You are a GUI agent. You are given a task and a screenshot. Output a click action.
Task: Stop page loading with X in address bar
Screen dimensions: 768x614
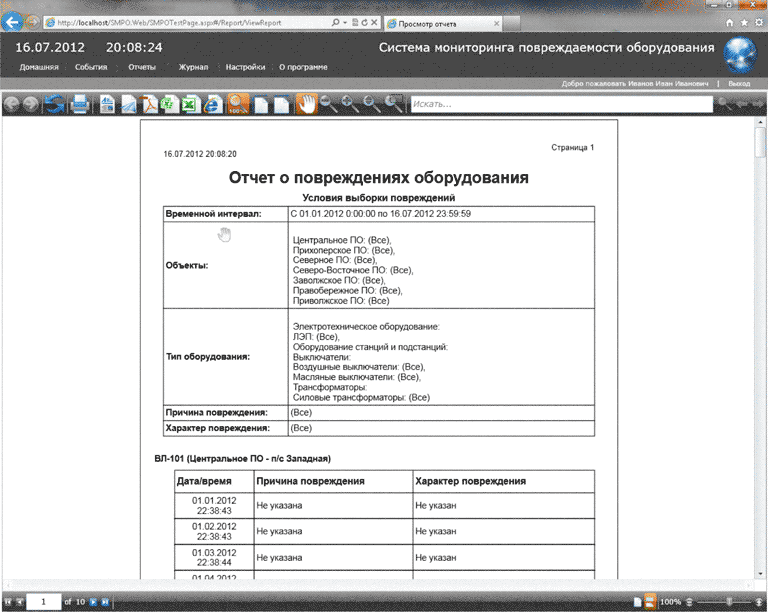click(374, 23)
